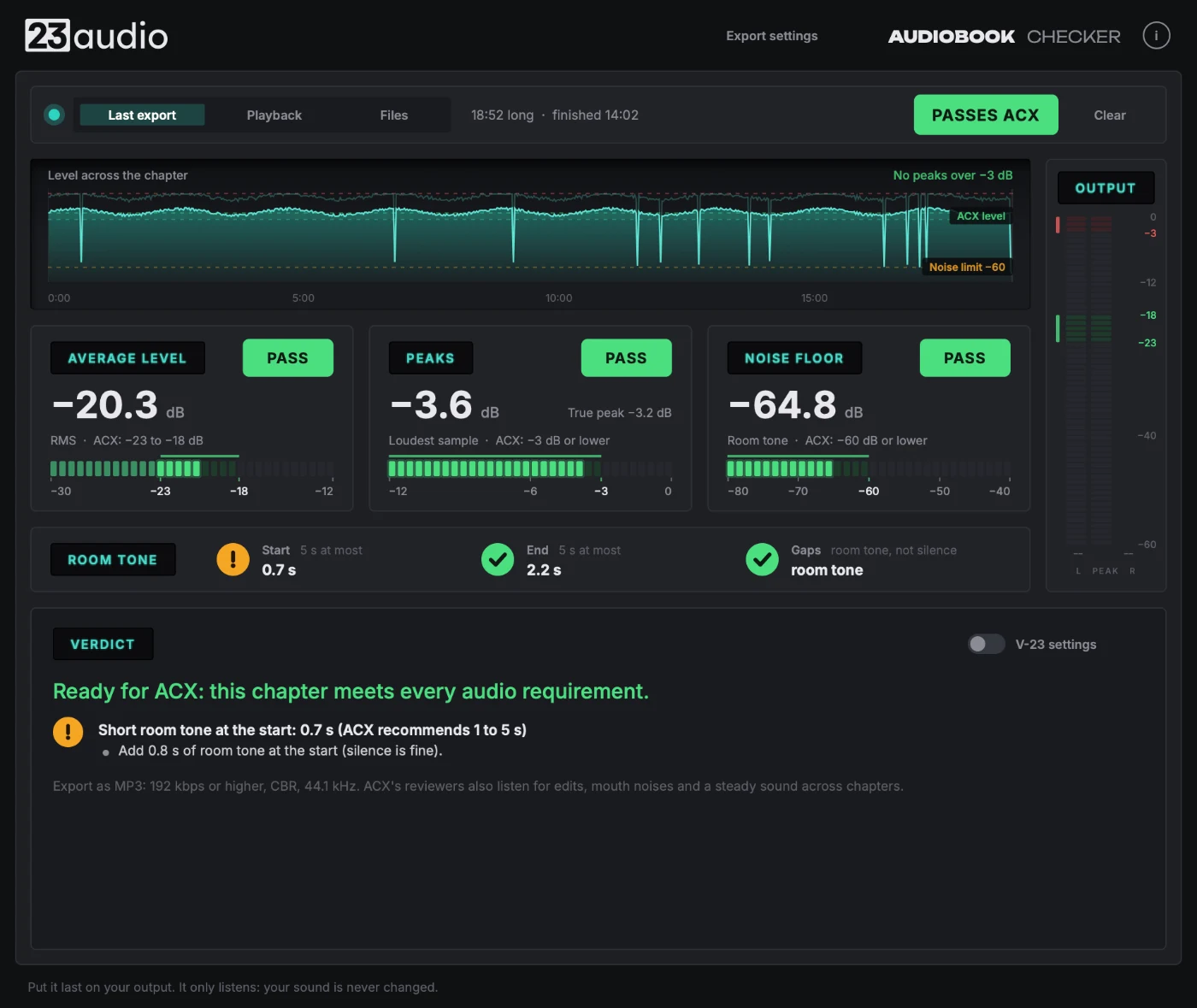Click the End room tone checkmark icon
The image size is (1197, 1008).
pyautogui.click(x=498, y=559)
